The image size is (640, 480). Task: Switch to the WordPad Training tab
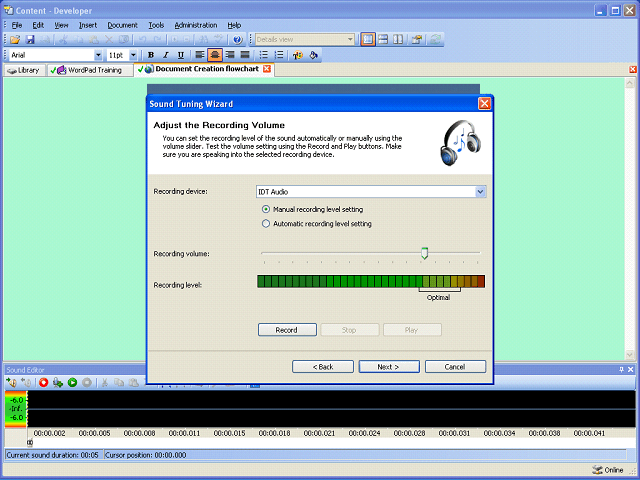point(90,70)
